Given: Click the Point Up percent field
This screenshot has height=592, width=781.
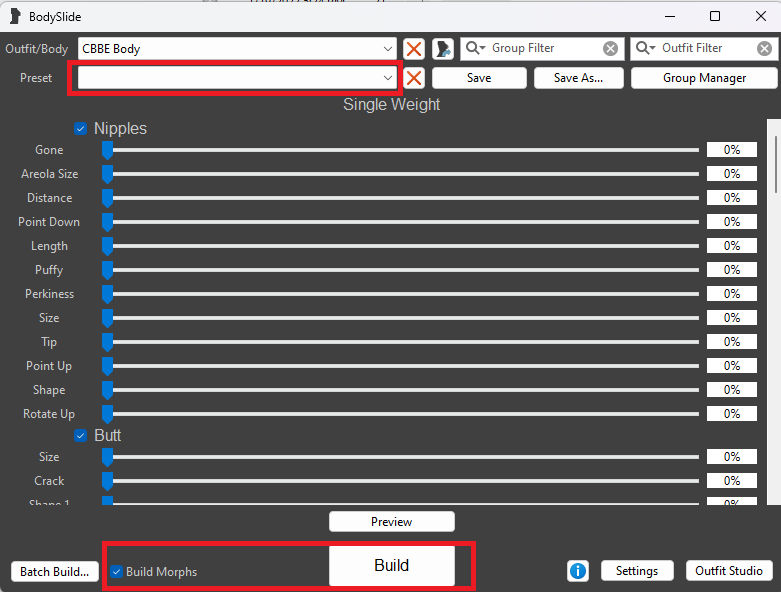Looking at the screenshot, I should [x=732, y=366].
